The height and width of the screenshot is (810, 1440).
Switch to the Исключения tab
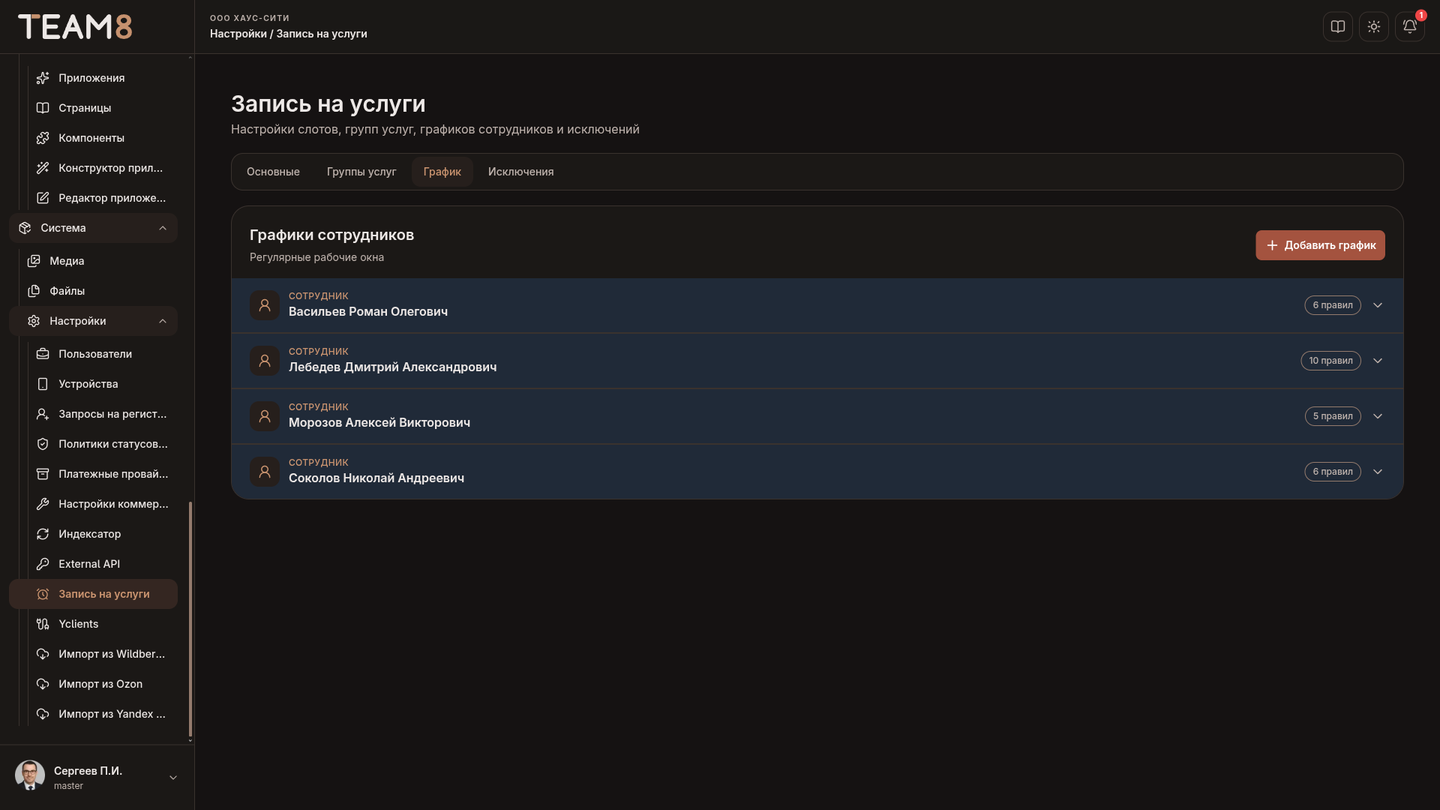(x=521, y=172)
